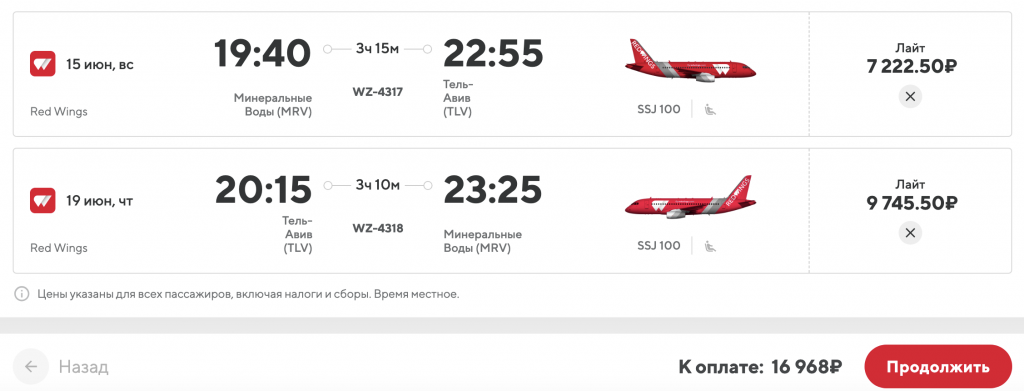Click the Лайт 7 222.50₽ fare label

[x=912, y=59]
